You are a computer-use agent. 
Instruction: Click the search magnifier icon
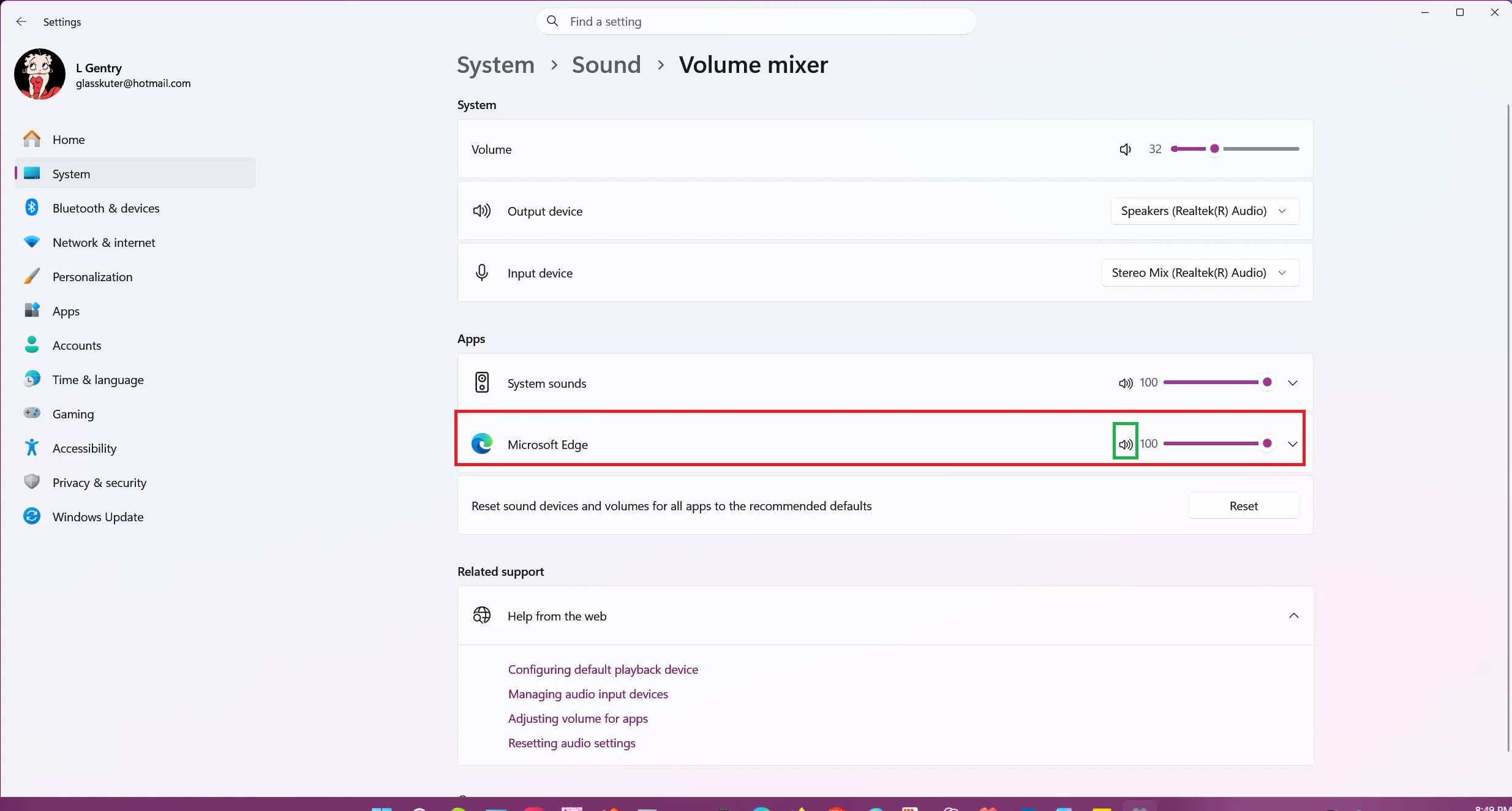click(x=552, y=21)
